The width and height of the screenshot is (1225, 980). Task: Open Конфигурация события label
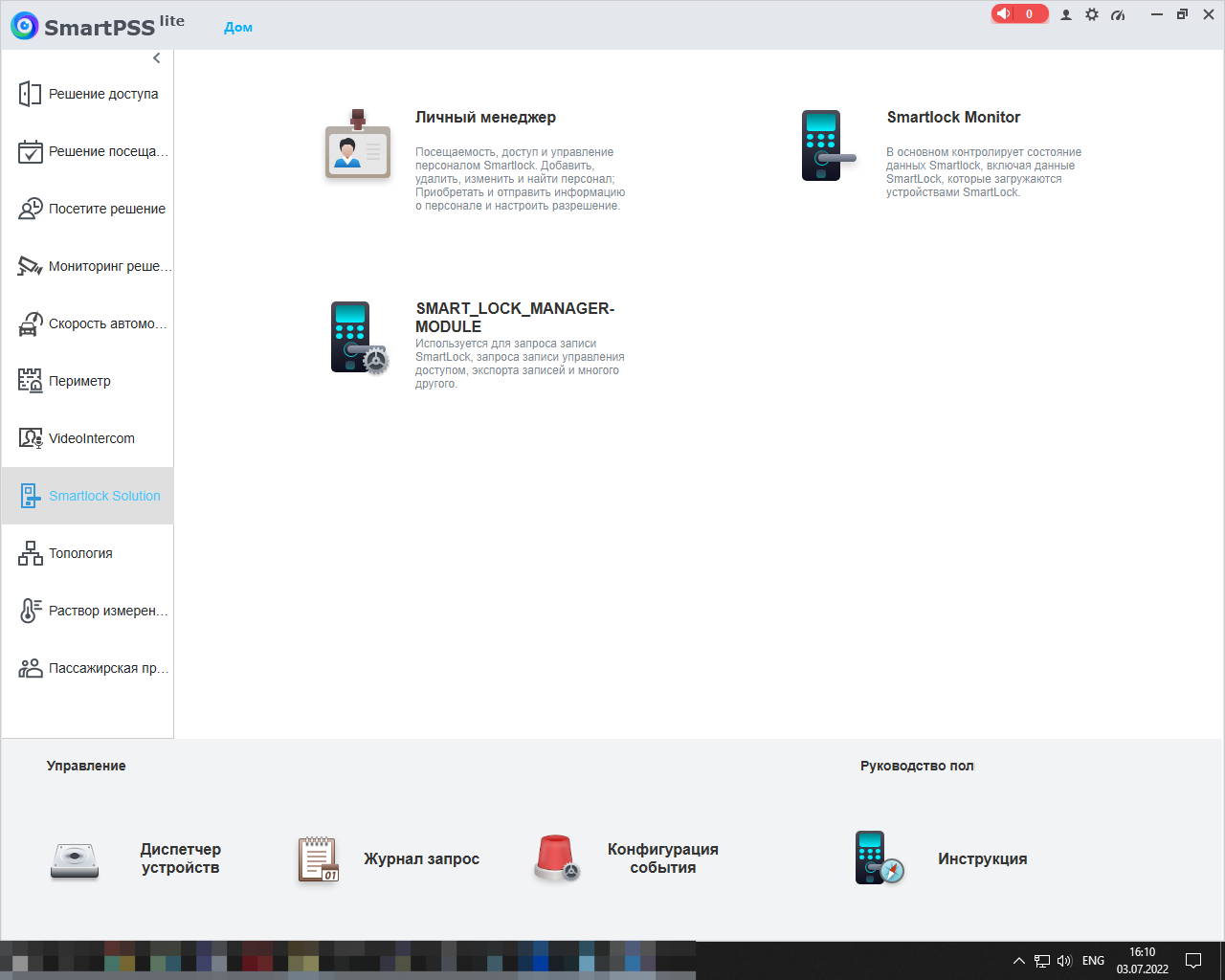tap(663, 858)
